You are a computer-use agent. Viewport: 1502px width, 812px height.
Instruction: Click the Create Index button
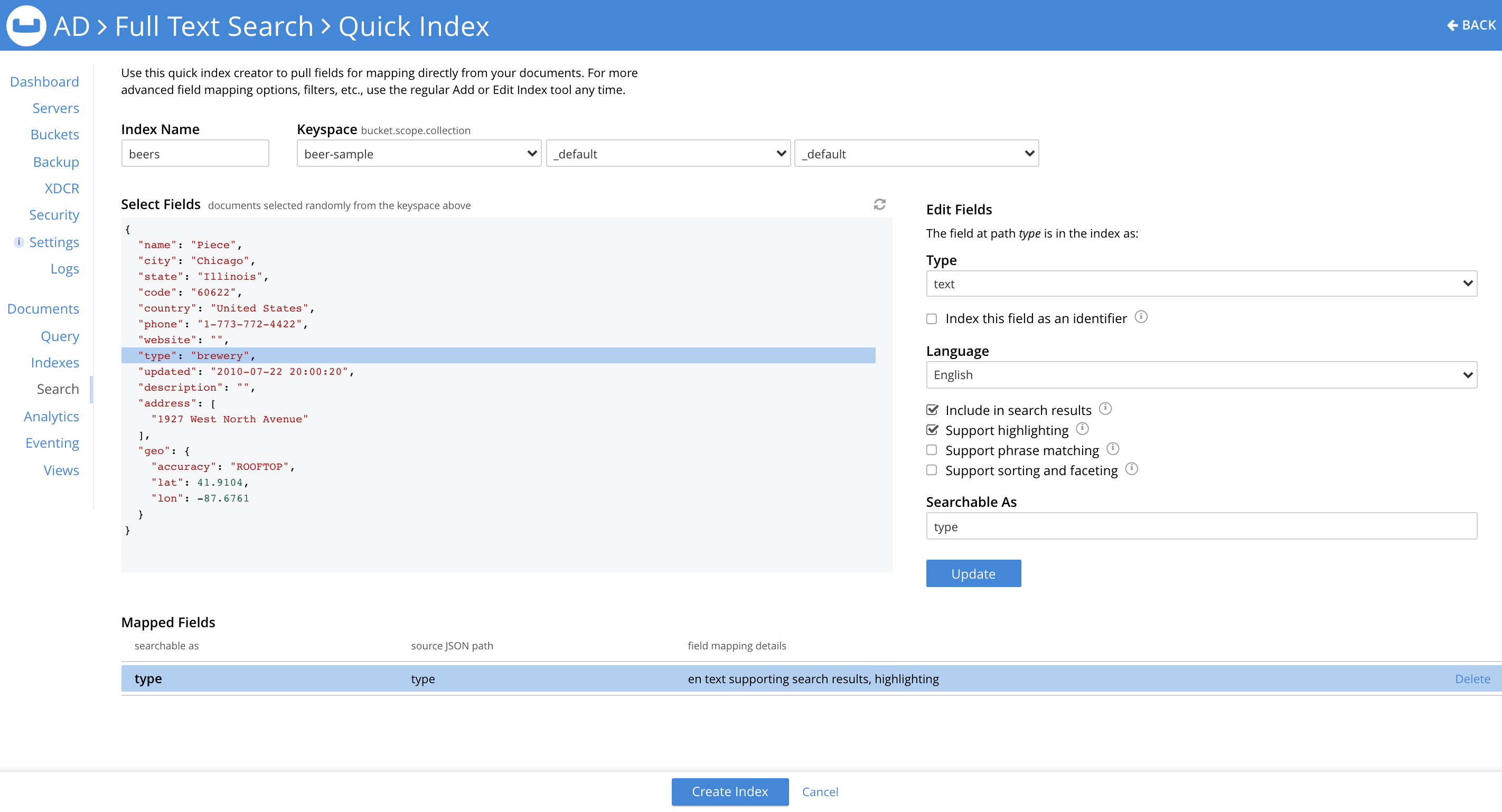click(x=729, y=791)
